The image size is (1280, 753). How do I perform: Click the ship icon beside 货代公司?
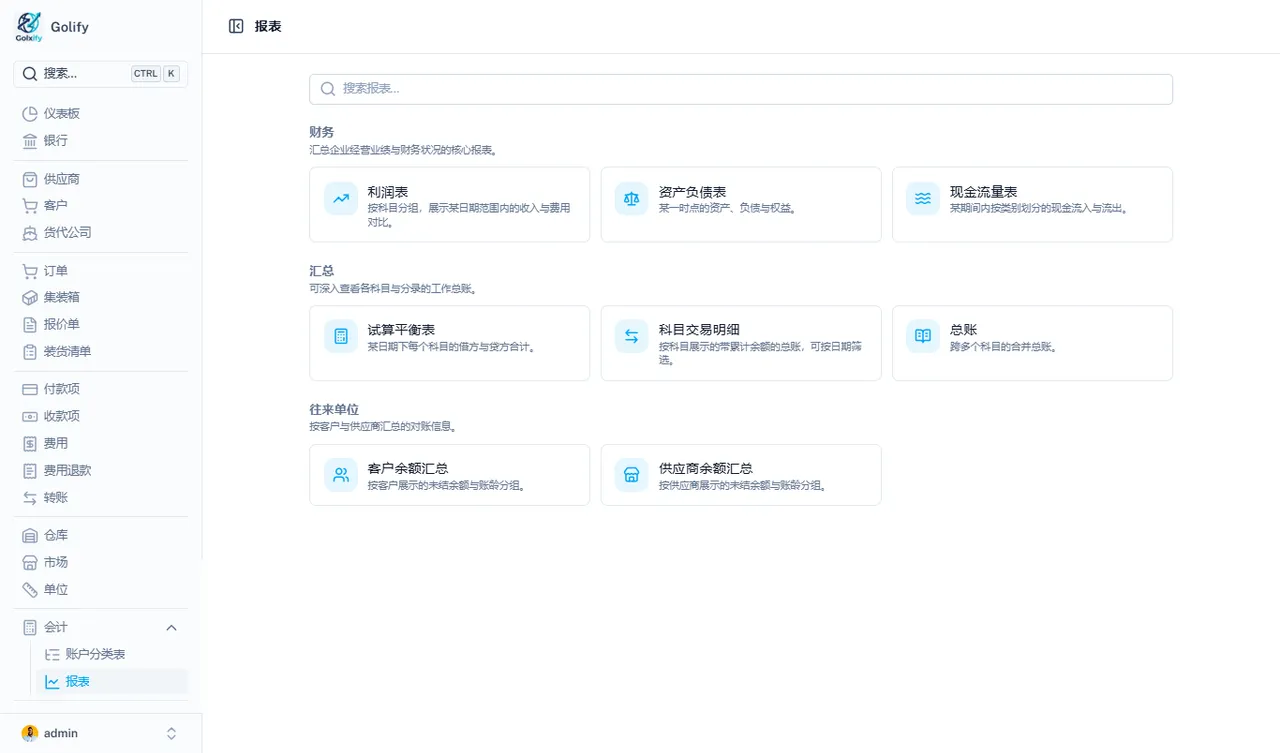coord(30,233)
